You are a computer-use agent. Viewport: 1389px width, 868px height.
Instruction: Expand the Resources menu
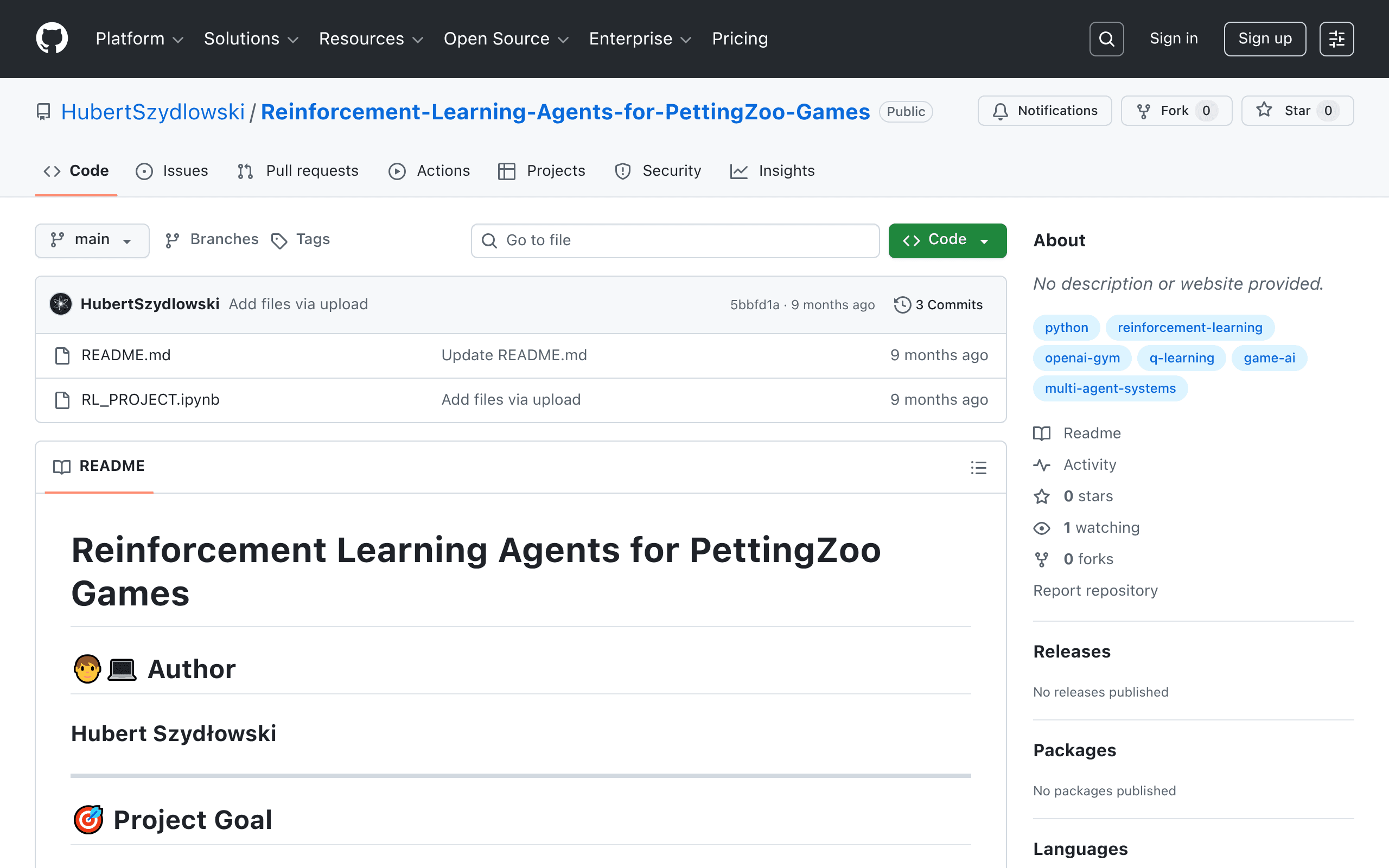tap(371, 39)
